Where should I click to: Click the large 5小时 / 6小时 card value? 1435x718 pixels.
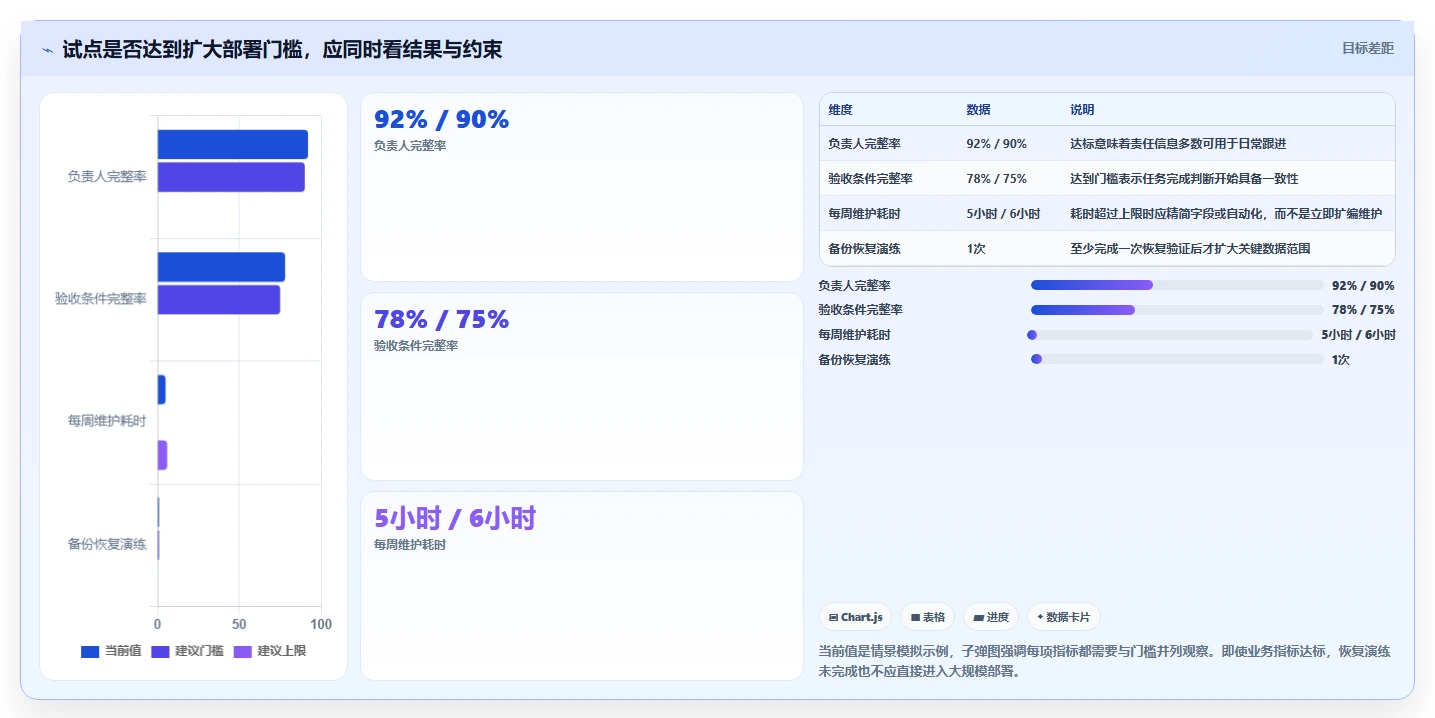tap(455, 518)
